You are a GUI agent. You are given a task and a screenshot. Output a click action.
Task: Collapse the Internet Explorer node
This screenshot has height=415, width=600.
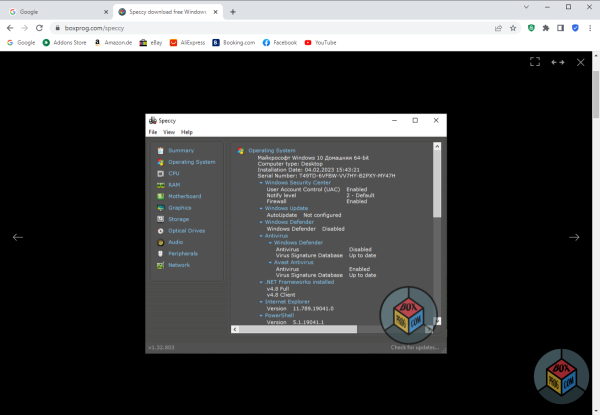coord(261,302)
